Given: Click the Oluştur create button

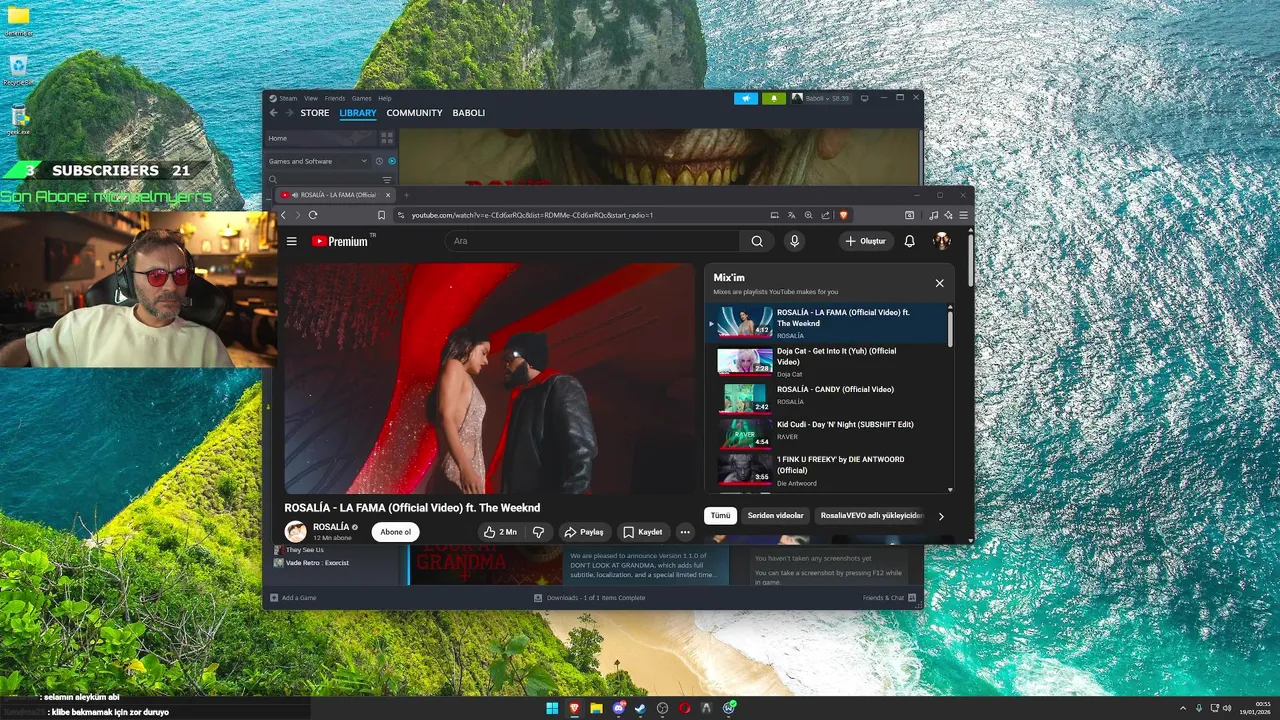Looking at the screenshot, I should pos(865,241).
